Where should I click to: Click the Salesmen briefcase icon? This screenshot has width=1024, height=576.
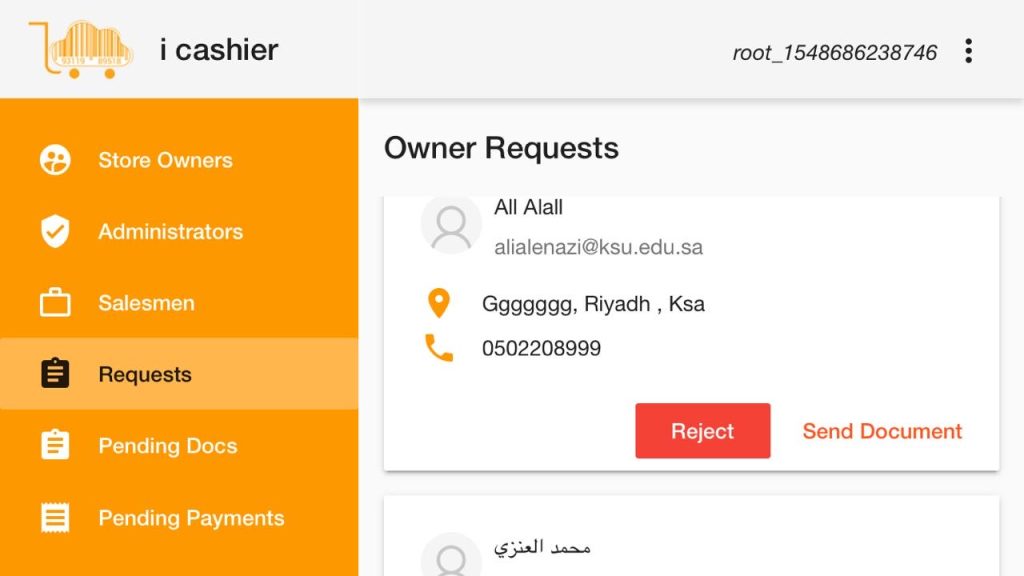click(55, 303)
